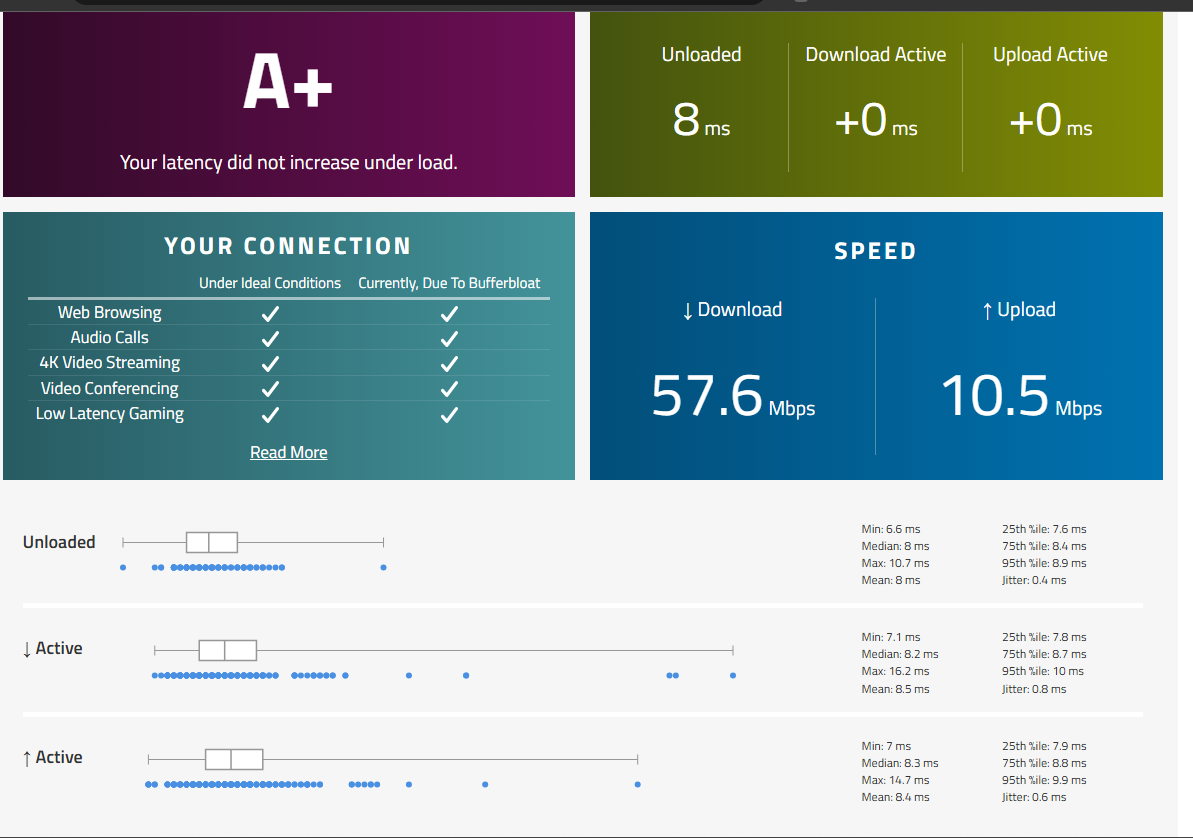Click the box in the Unloaded box plot
This screenshot has height=838, width=1193.
211,542
